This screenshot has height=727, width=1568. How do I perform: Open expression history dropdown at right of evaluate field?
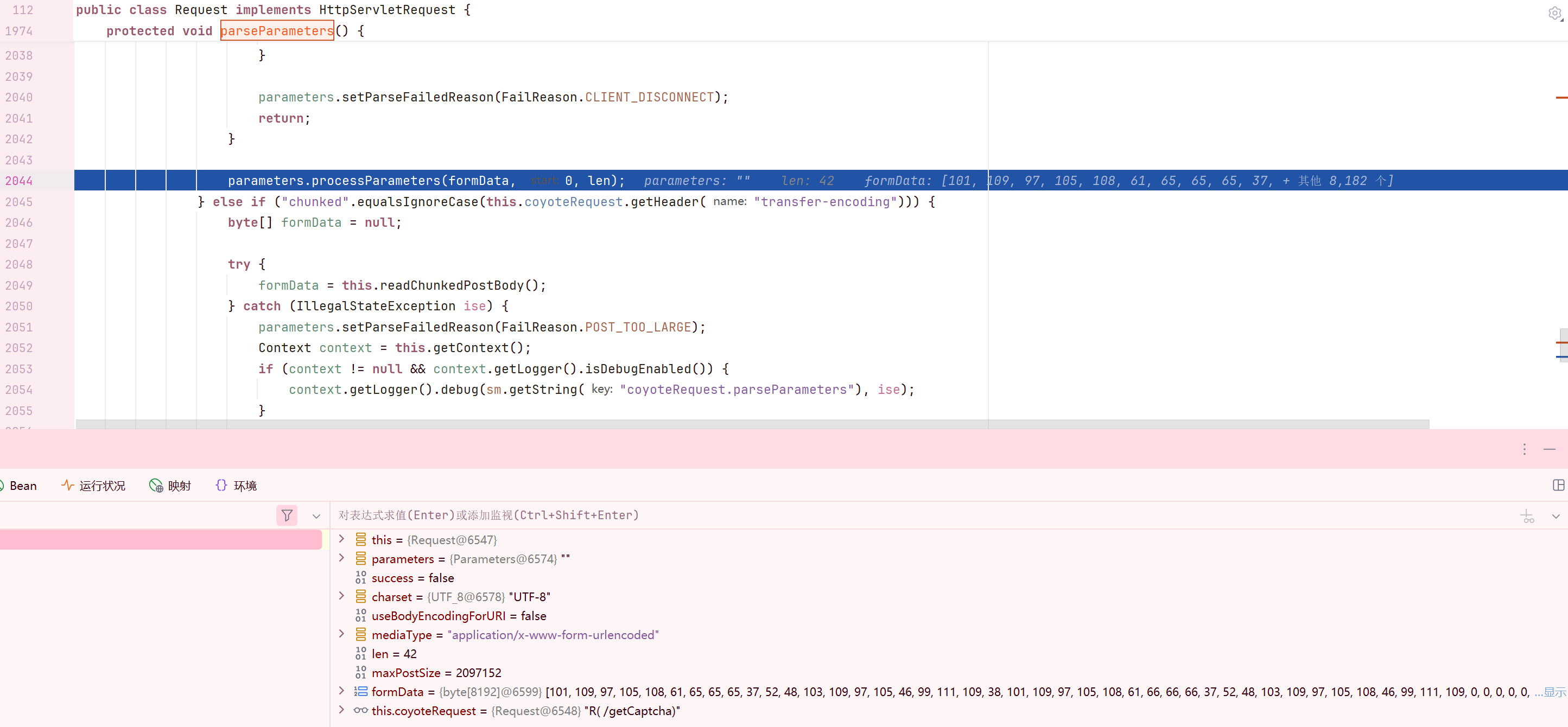point(1556,516)
